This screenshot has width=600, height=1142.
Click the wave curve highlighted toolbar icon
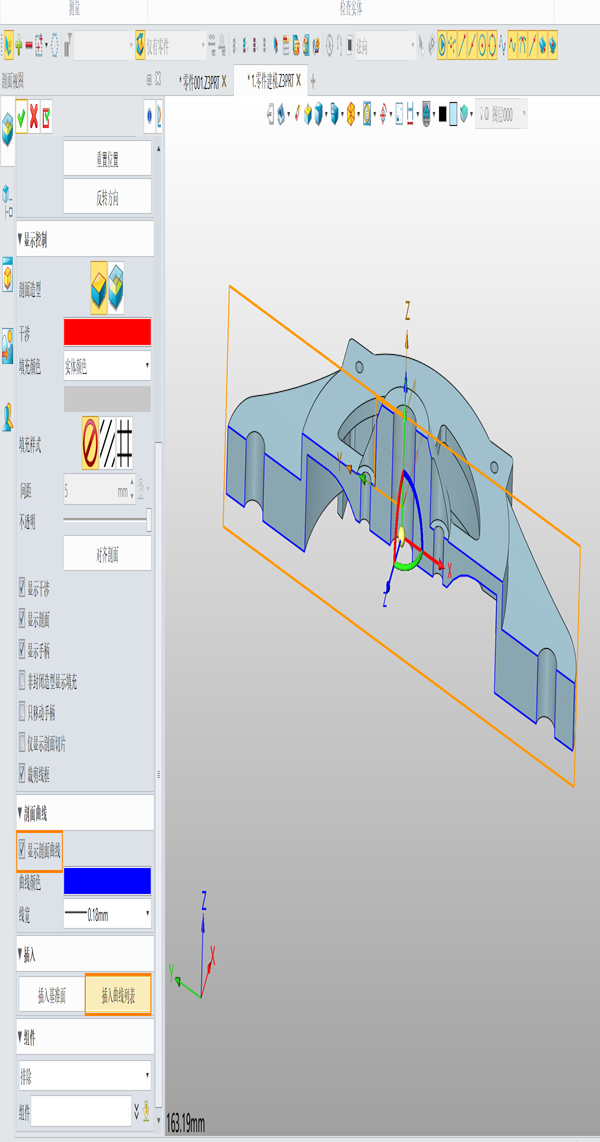513,45
